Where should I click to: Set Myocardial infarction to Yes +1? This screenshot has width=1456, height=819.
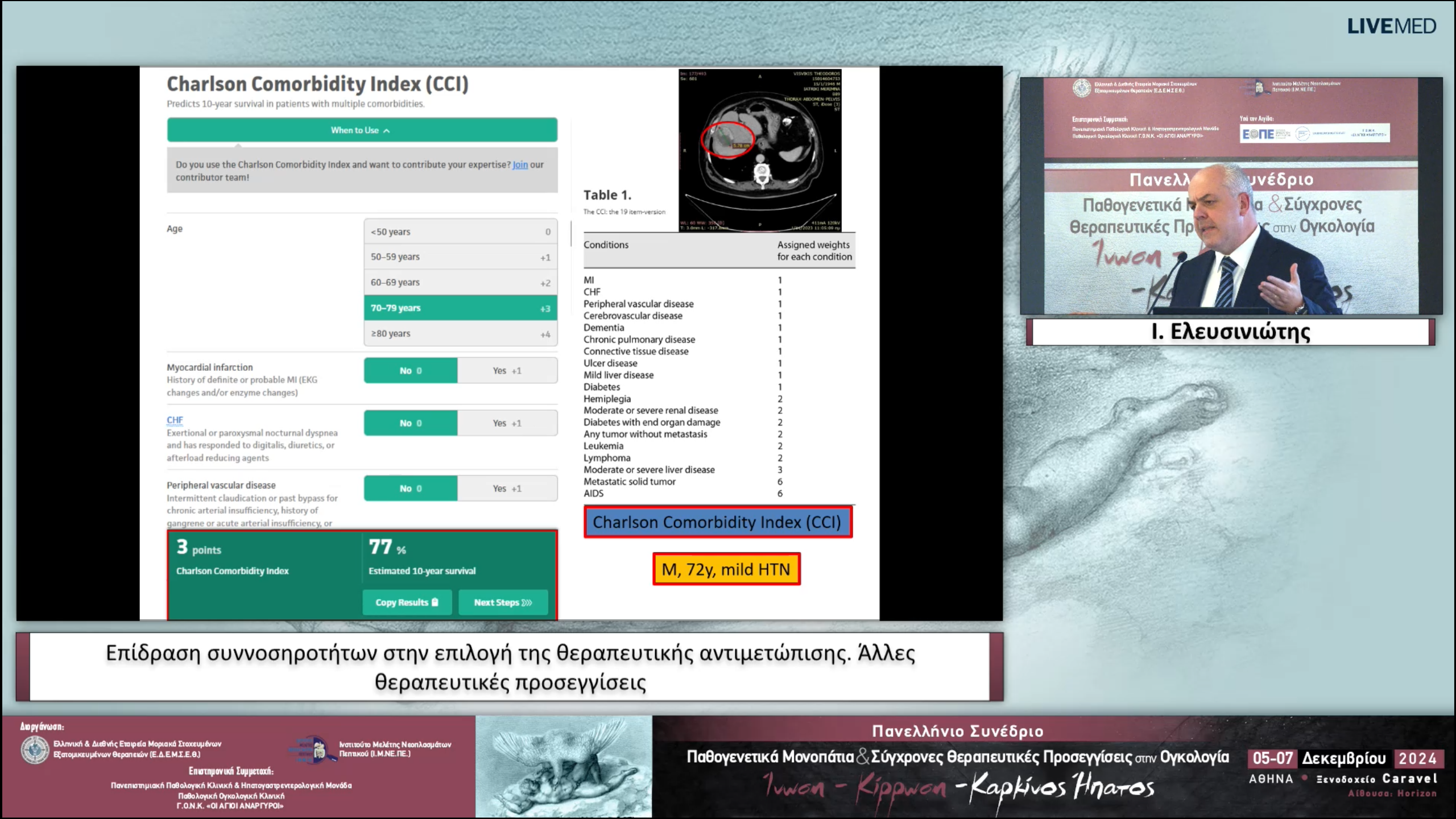[507, 371]
